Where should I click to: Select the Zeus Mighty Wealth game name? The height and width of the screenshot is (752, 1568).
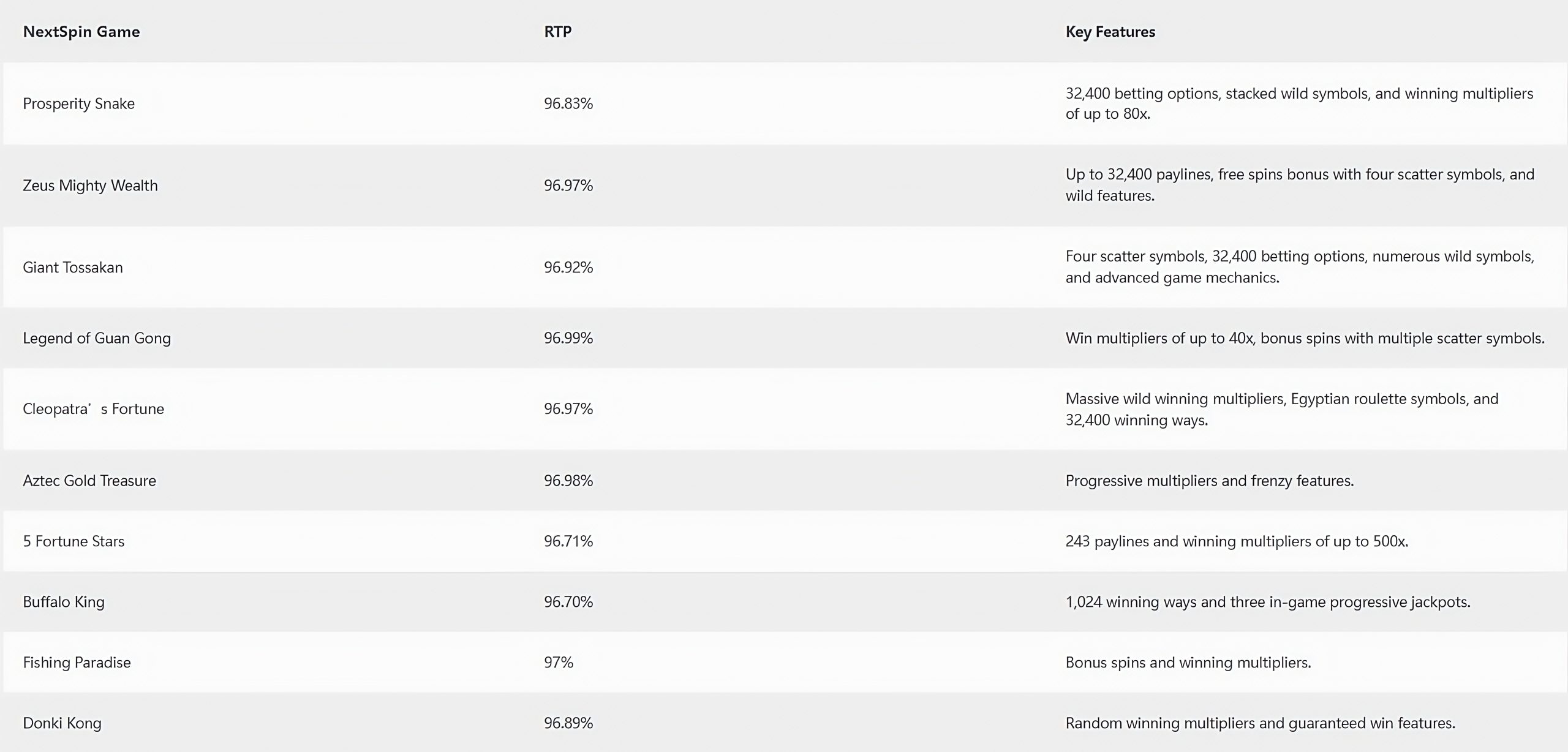click(90, 186)
